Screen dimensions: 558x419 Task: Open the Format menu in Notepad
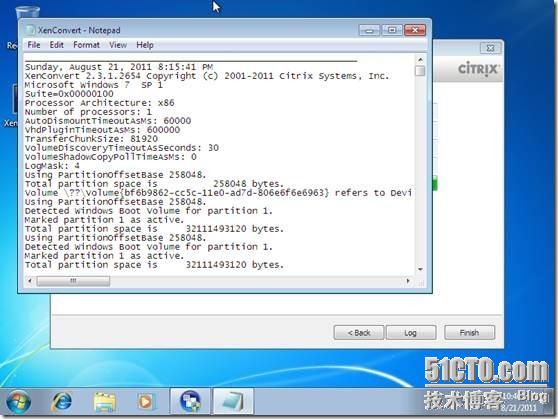(x=86, y=45)
